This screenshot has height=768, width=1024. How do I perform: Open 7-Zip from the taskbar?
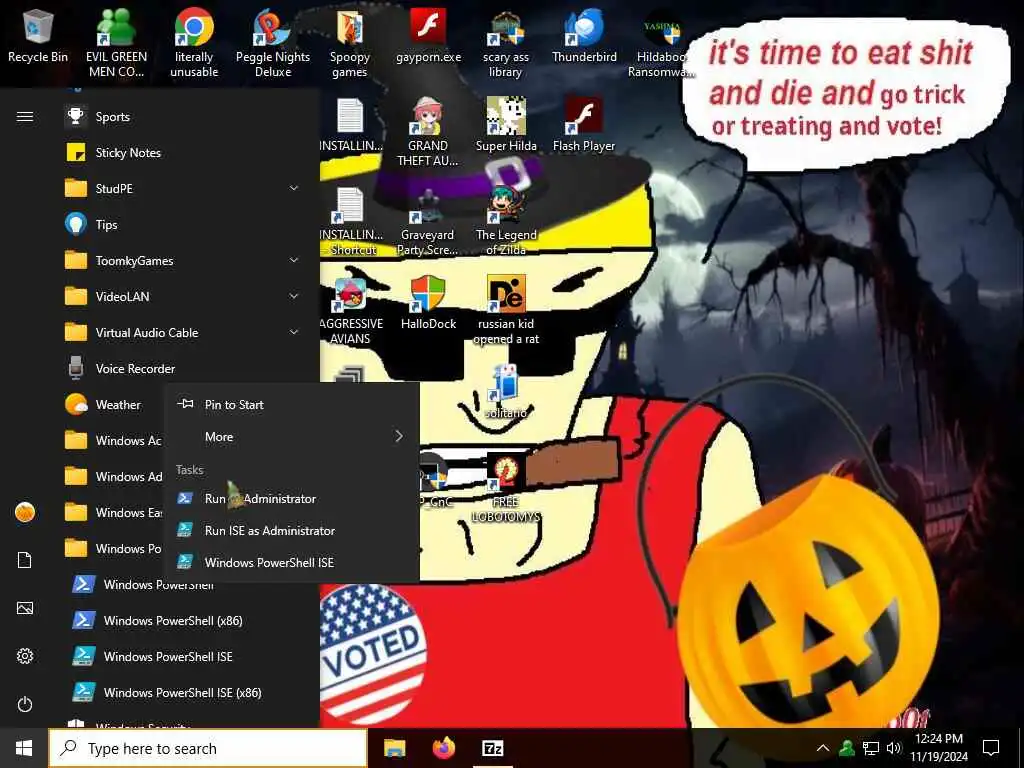(x=492, y=748)
